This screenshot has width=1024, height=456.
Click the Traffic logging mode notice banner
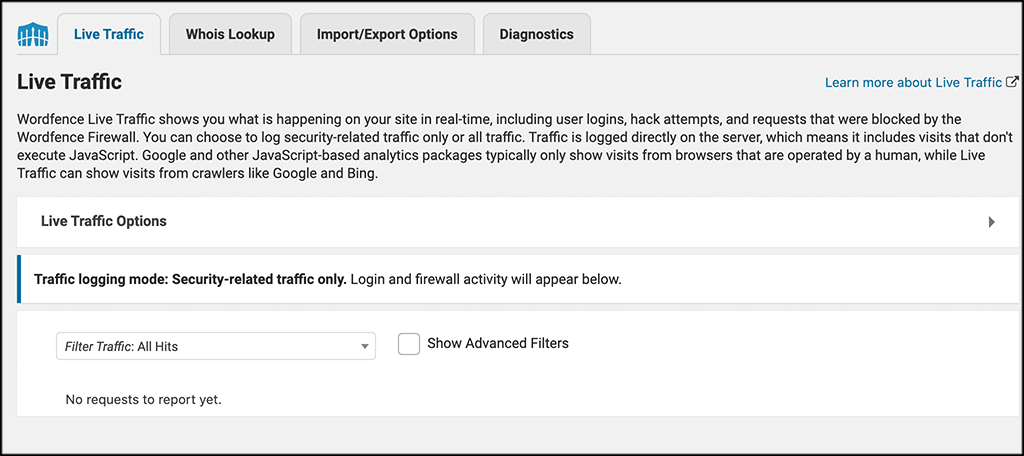tap(518, 280)
